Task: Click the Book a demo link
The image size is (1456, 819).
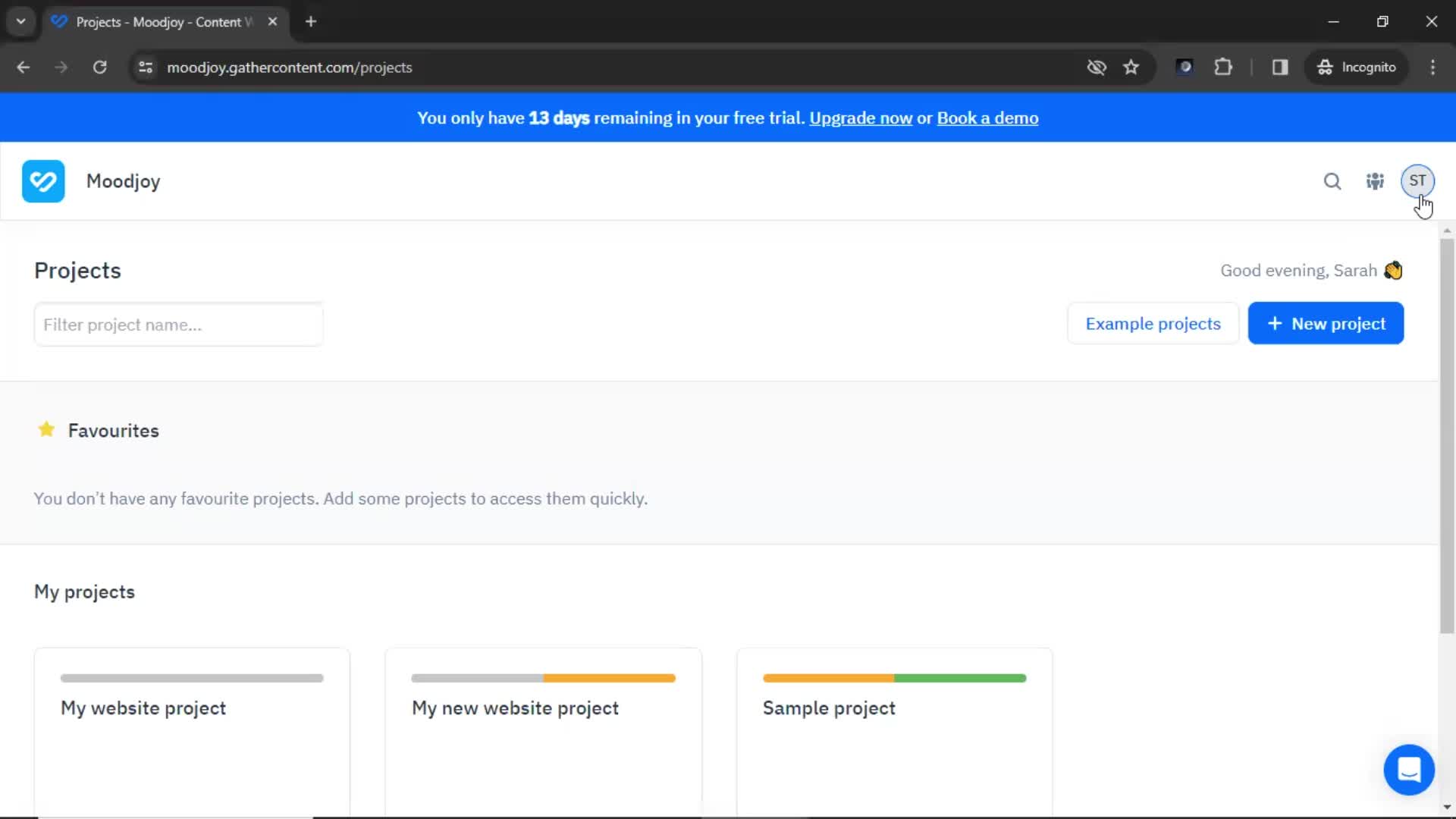Action: 988,118
